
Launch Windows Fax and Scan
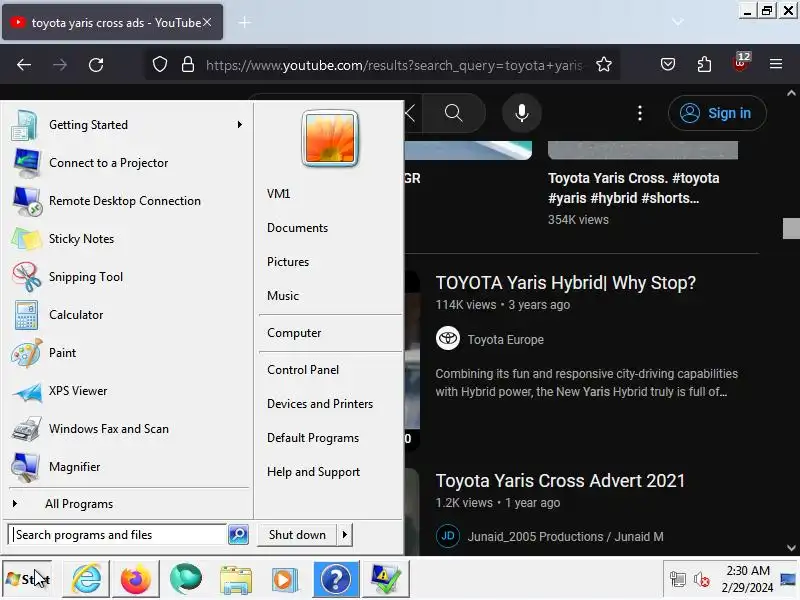coord(127,429)
